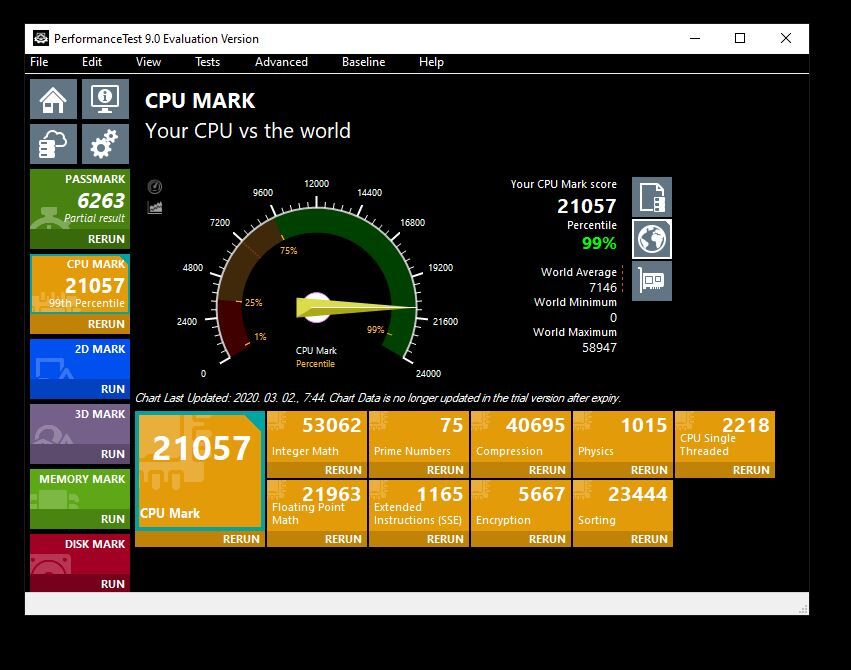Run the Memory Mark test

pos(80,519)
